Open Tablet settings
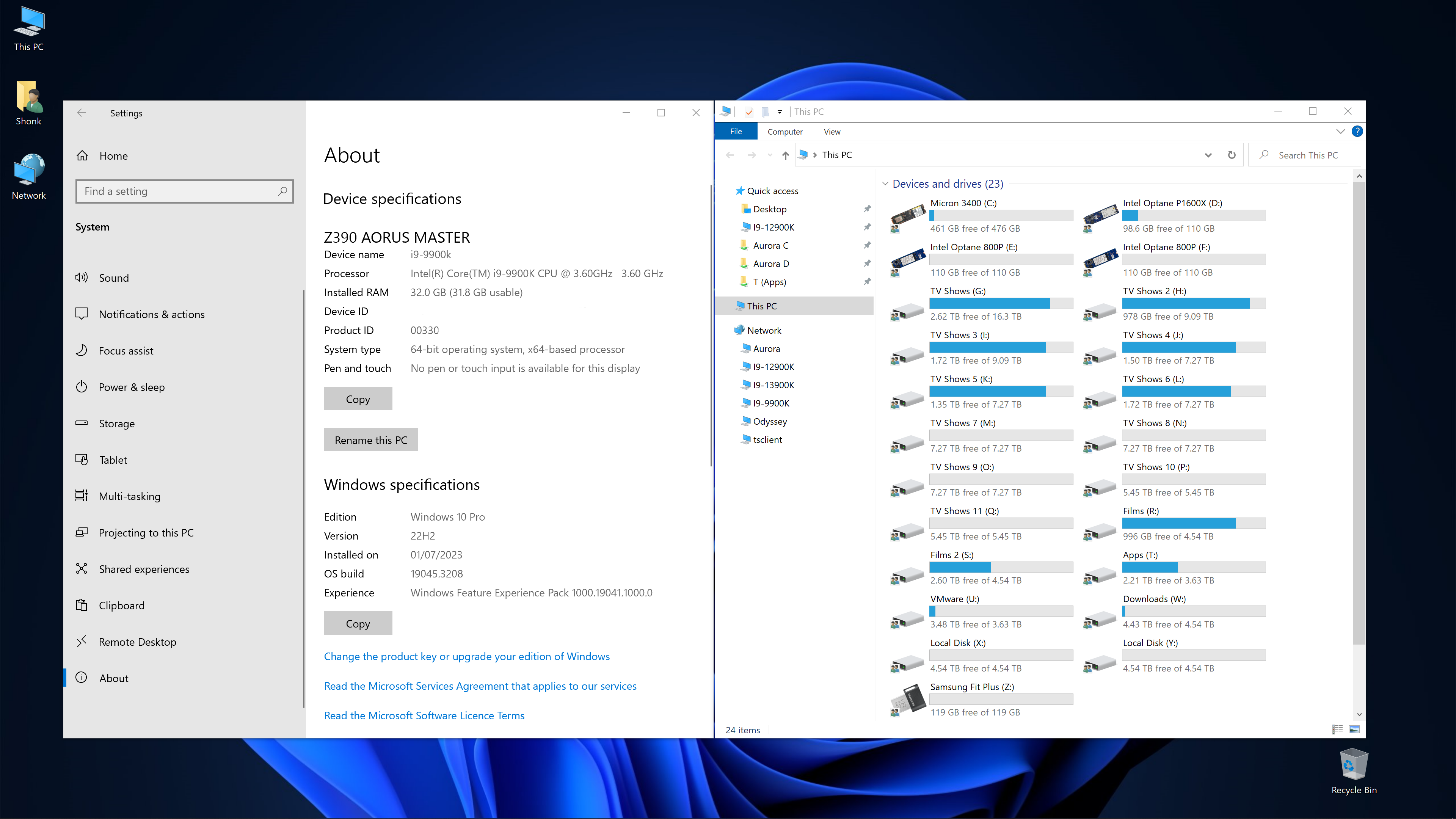Screen dimensions: 1456x819 tap(184, 460)
